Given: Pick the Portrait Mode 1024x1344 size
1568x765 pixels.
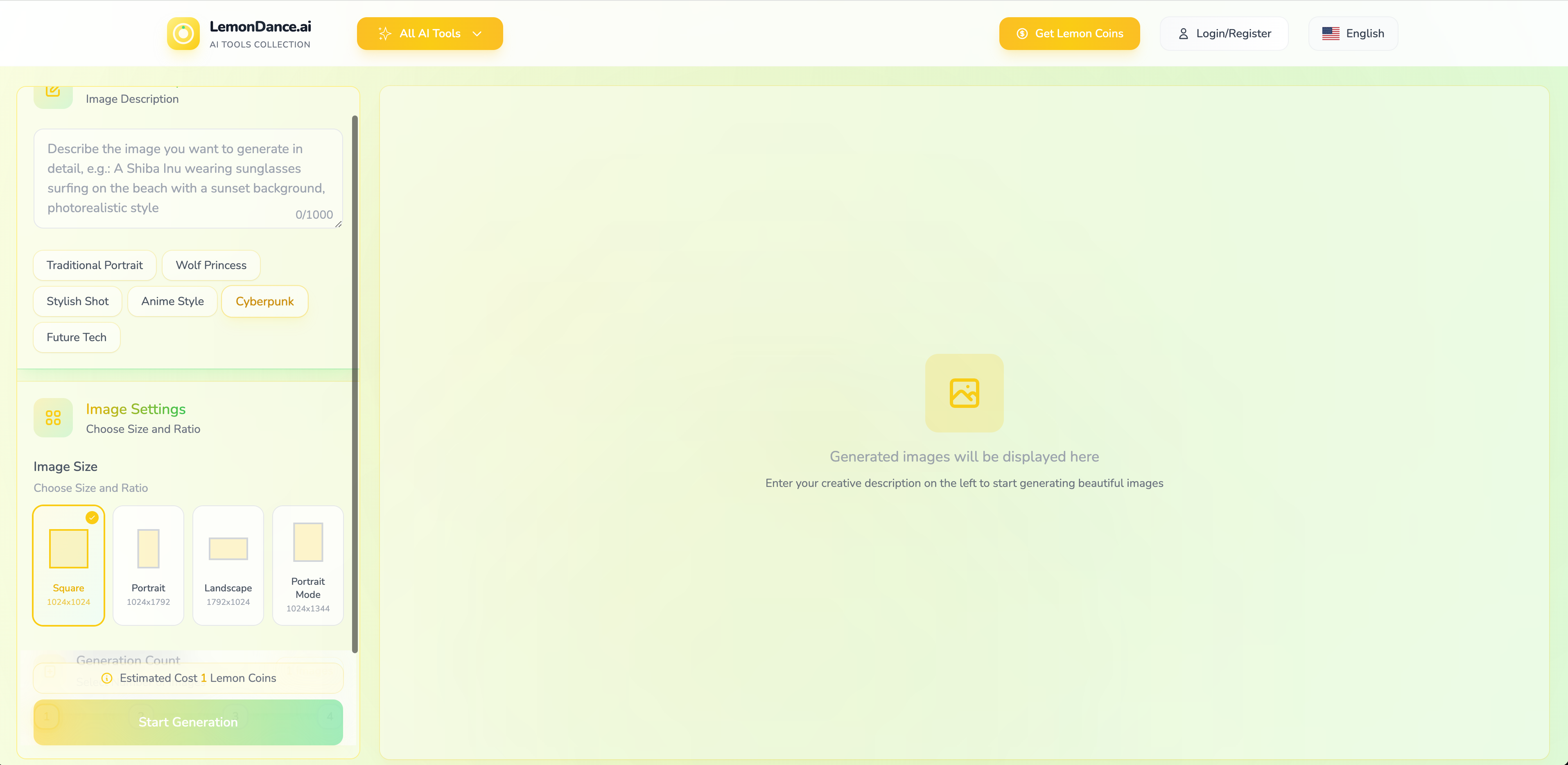Looking at the screenshot, I should [x=307, y=565].
